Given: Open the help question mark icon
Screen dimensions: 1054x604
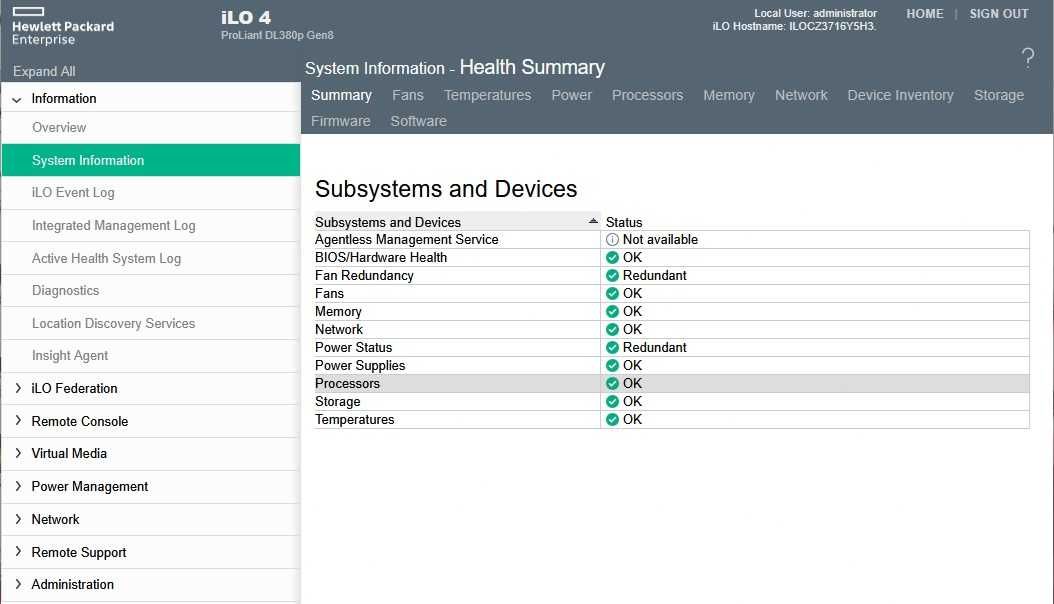Looking at the screenshot, I should click(1027, 58).
